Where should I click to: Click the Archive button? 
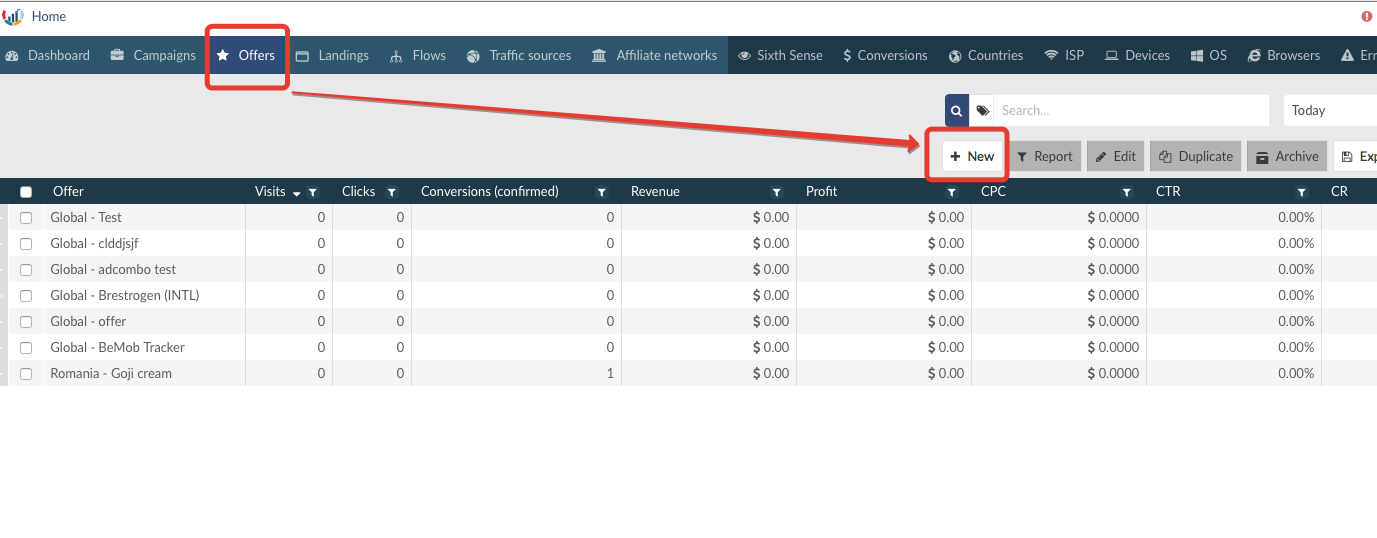coord(1287,157)
